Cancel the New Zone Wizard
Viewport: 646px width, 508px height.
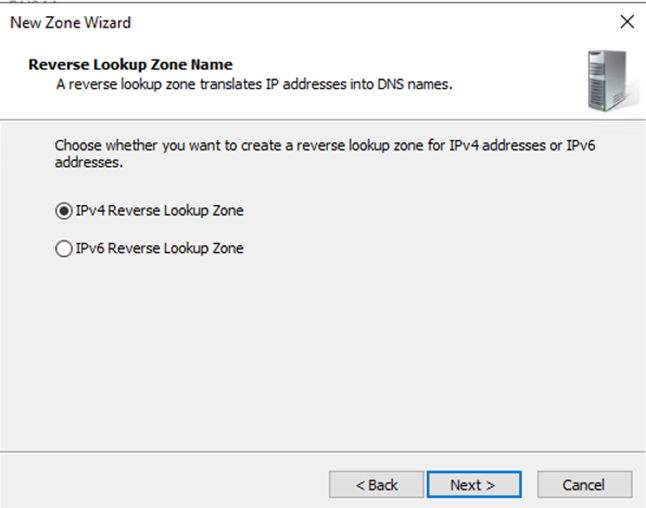(584, 485)
